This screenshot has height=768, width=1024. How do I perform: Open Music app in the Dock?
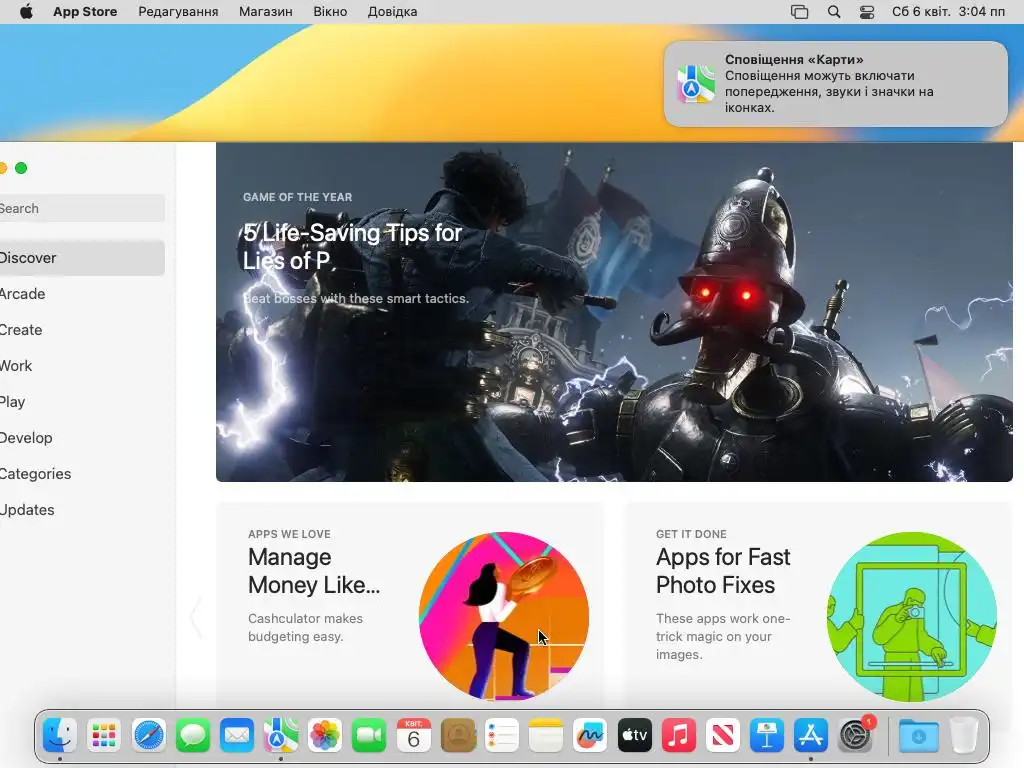click(x=679, y=736)
